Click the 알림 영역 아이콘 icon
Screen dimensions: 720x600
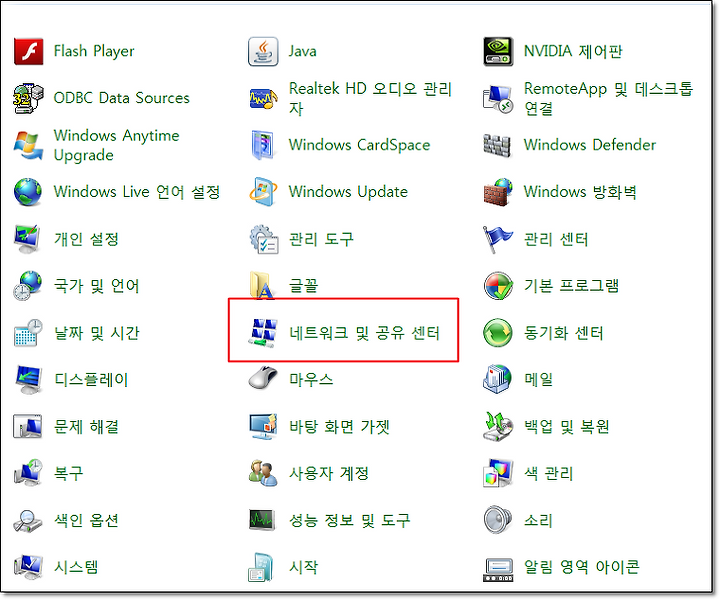pyautogui.click(x=498, y=570)
